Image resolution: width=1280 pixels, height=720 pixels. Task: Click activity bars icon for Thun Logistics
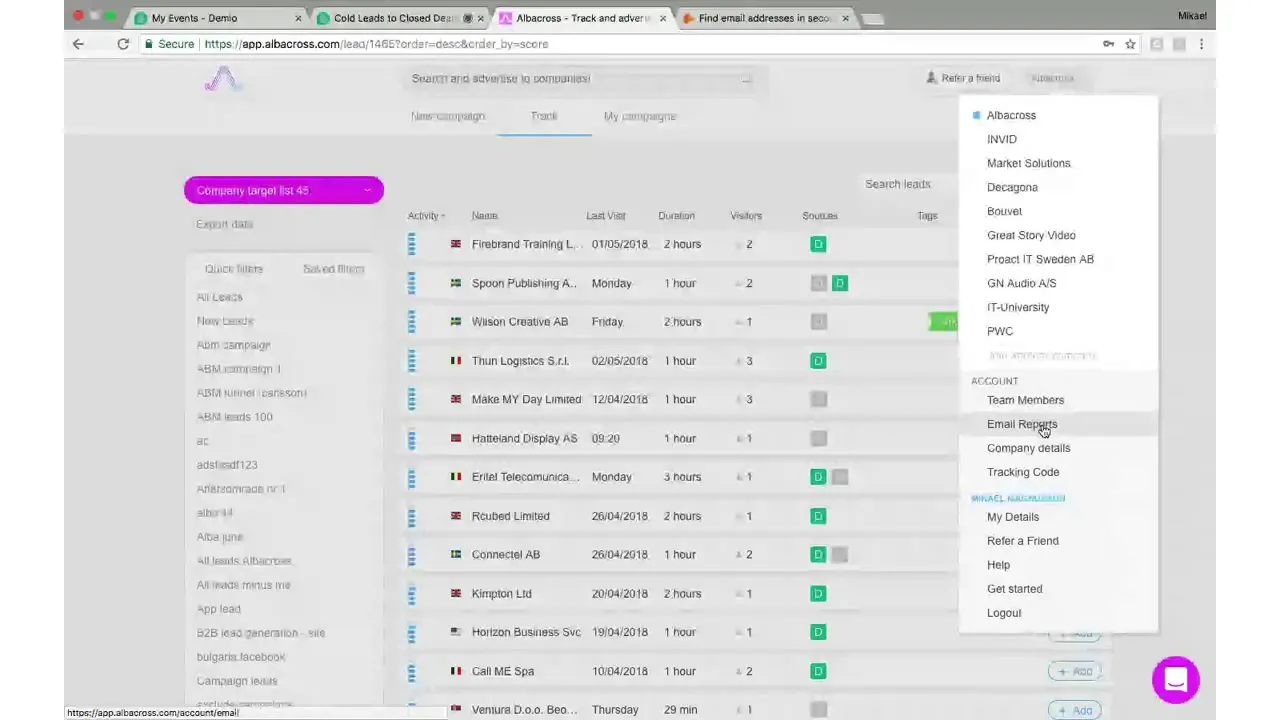pos(411,361)
